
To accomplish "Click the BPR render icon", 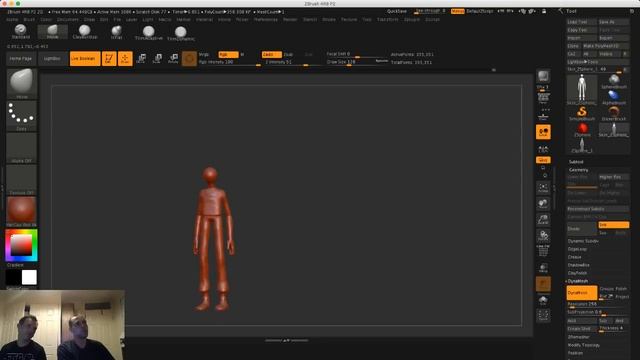I will coord(543,76).
